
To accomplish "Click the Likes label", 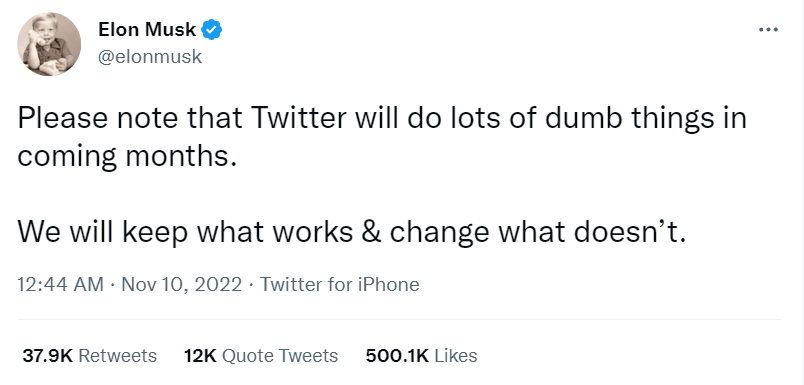I will pyautogui.click(x=456, y=355).
